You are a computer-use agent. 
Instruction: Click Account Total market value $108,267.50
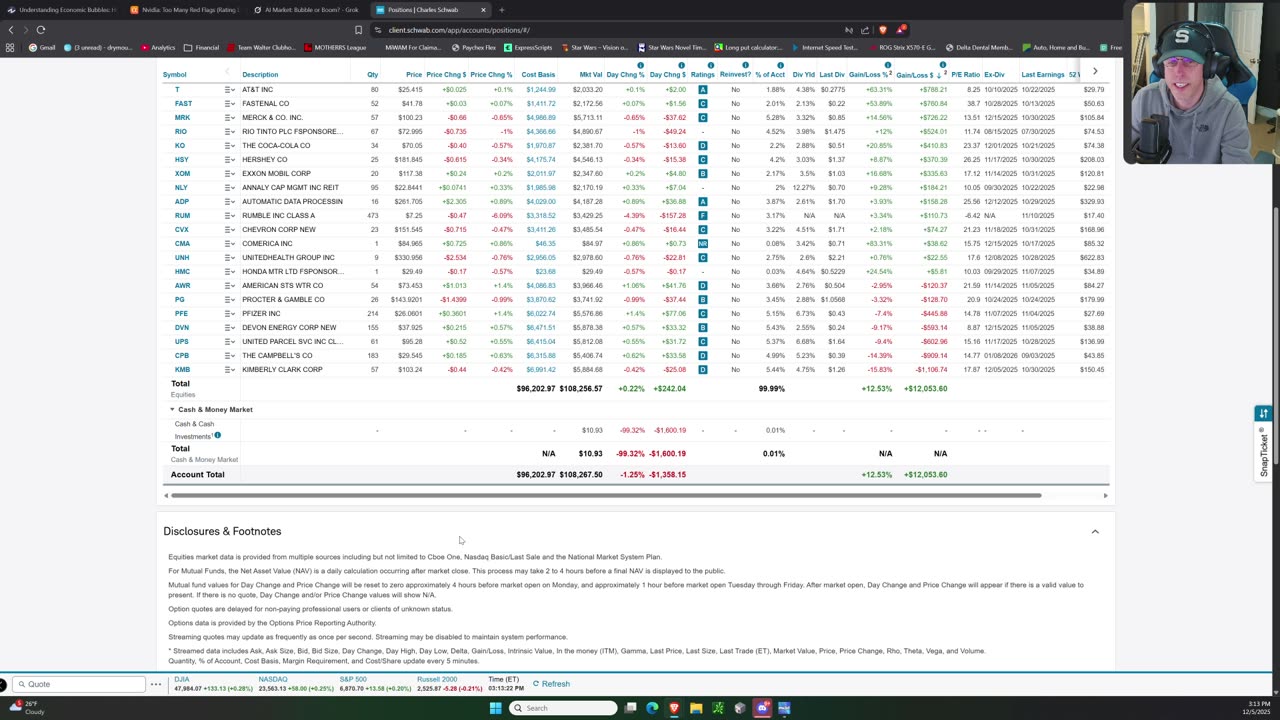[581, 475]
